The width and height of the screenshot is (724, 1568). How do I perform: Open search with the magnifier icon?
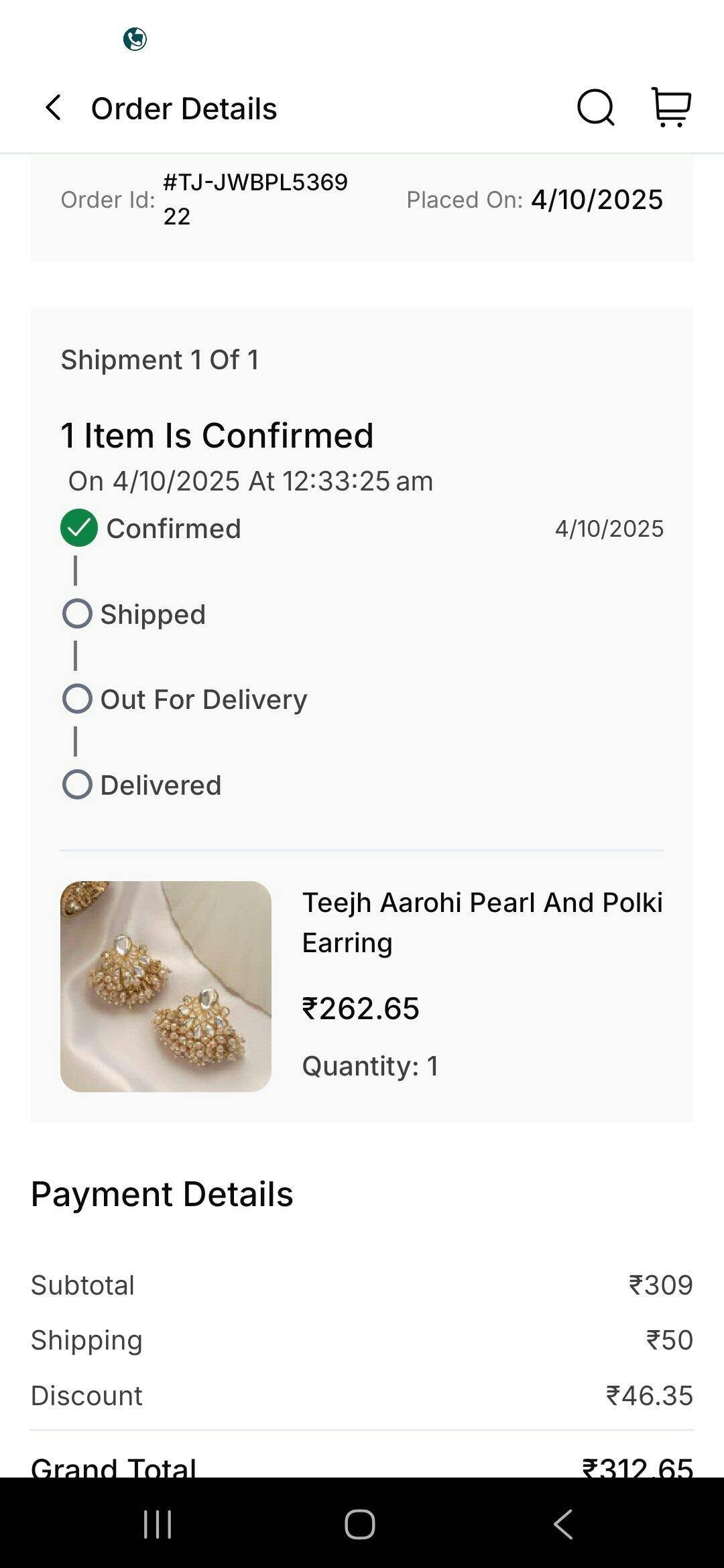[x=595, y=108]
